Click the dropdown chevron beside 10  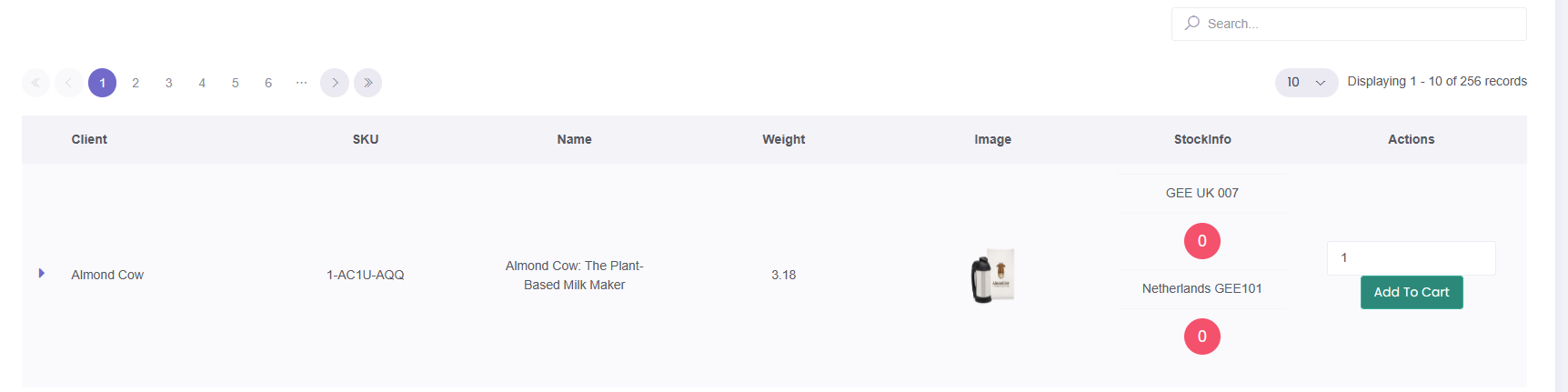(1321, 83)
